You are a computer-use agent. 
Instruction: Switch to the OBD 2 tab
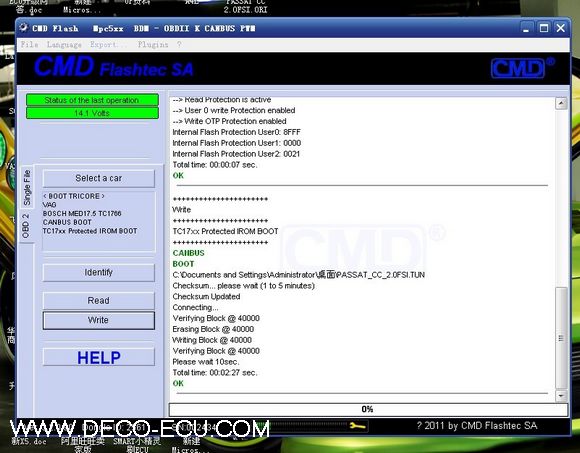pyautogui.click(x=26, y=226)
